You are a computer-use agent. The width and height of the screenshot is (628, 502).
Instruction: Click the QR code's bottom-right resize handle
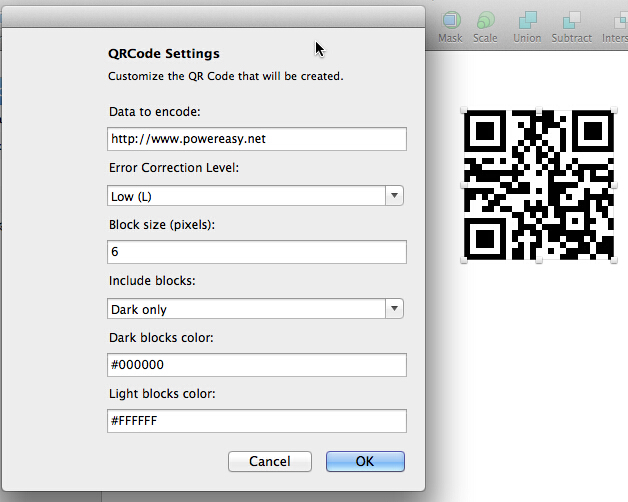[612, 260]
